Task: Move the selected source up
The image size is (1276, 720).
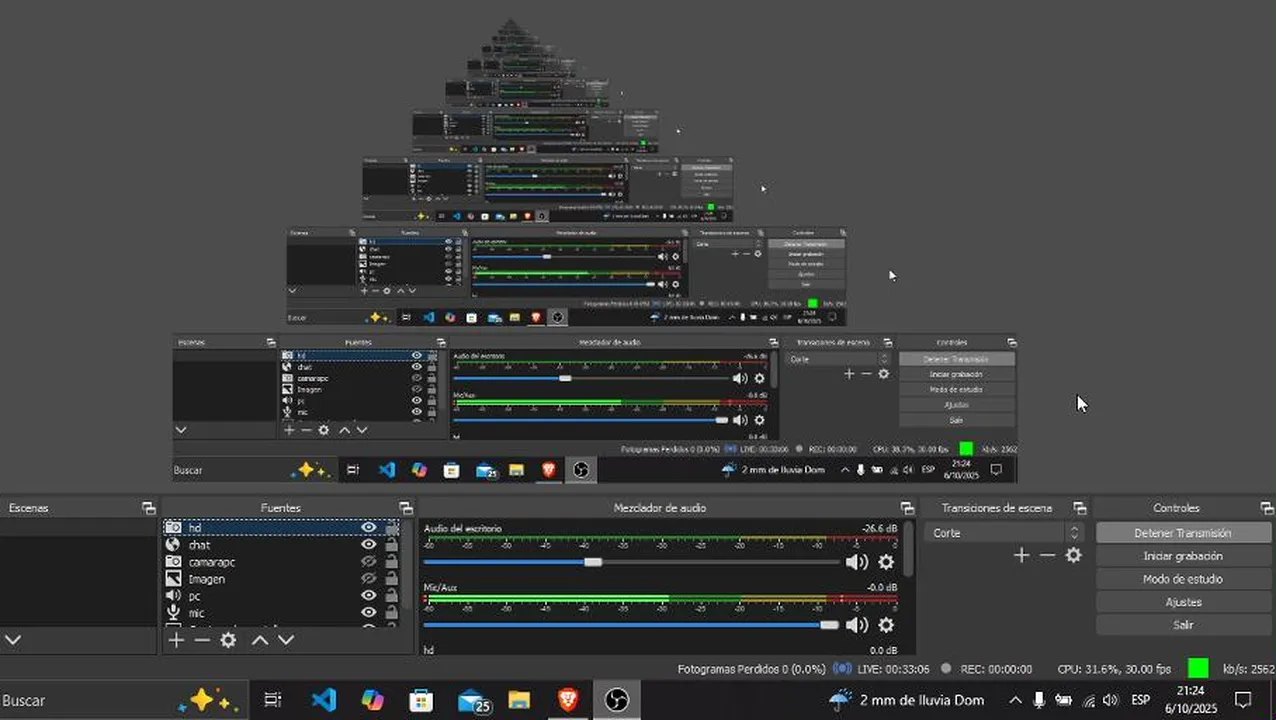Action: tap(260, 640)
